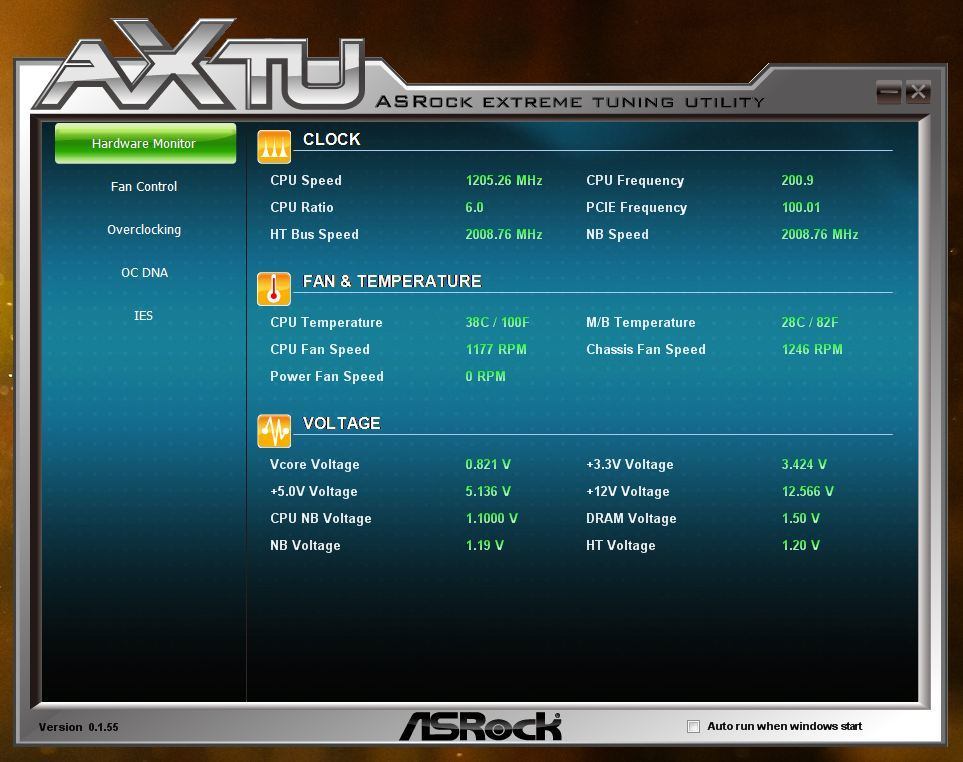Screen dimensions: 963x762
Task: Click the Voltage waveform icon
Action: (274, 431)
